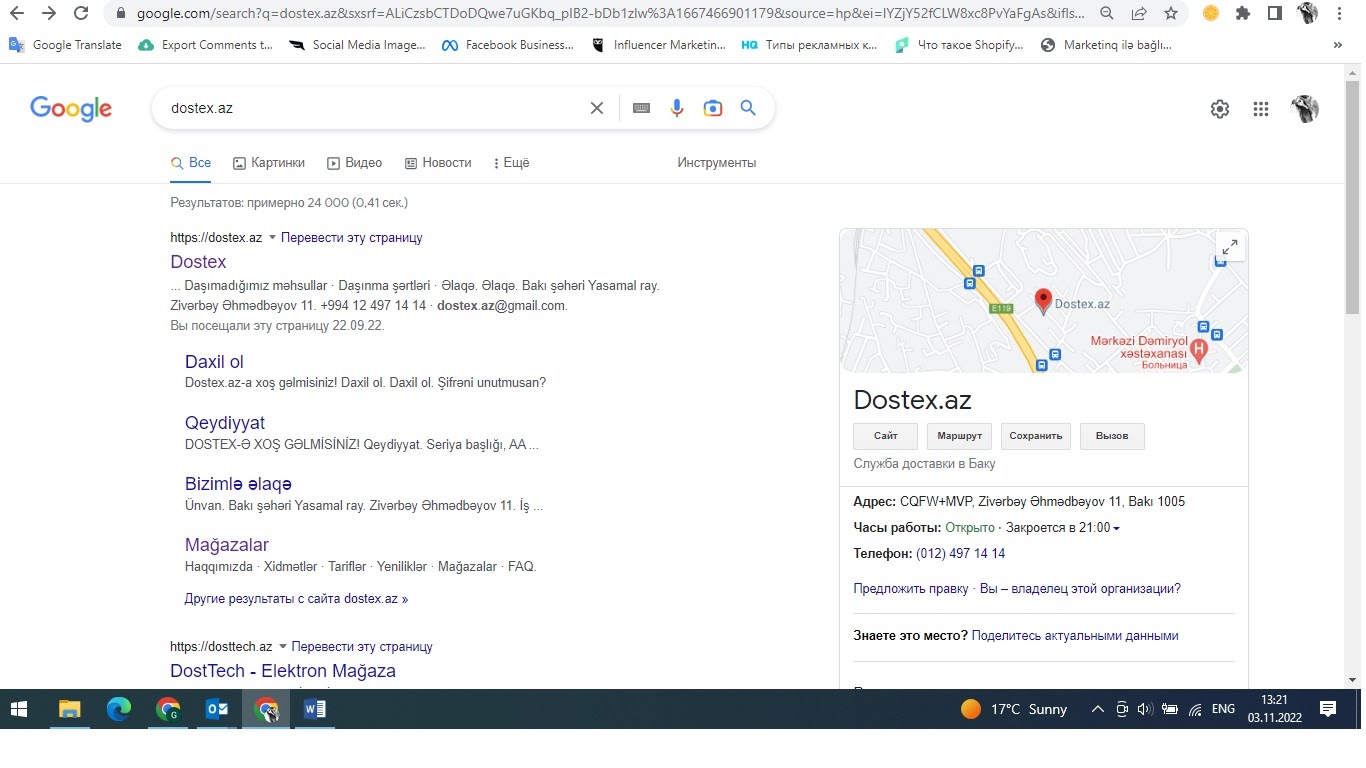Open the Google account avatar

pyautogui.click(x=1305, y=109)
